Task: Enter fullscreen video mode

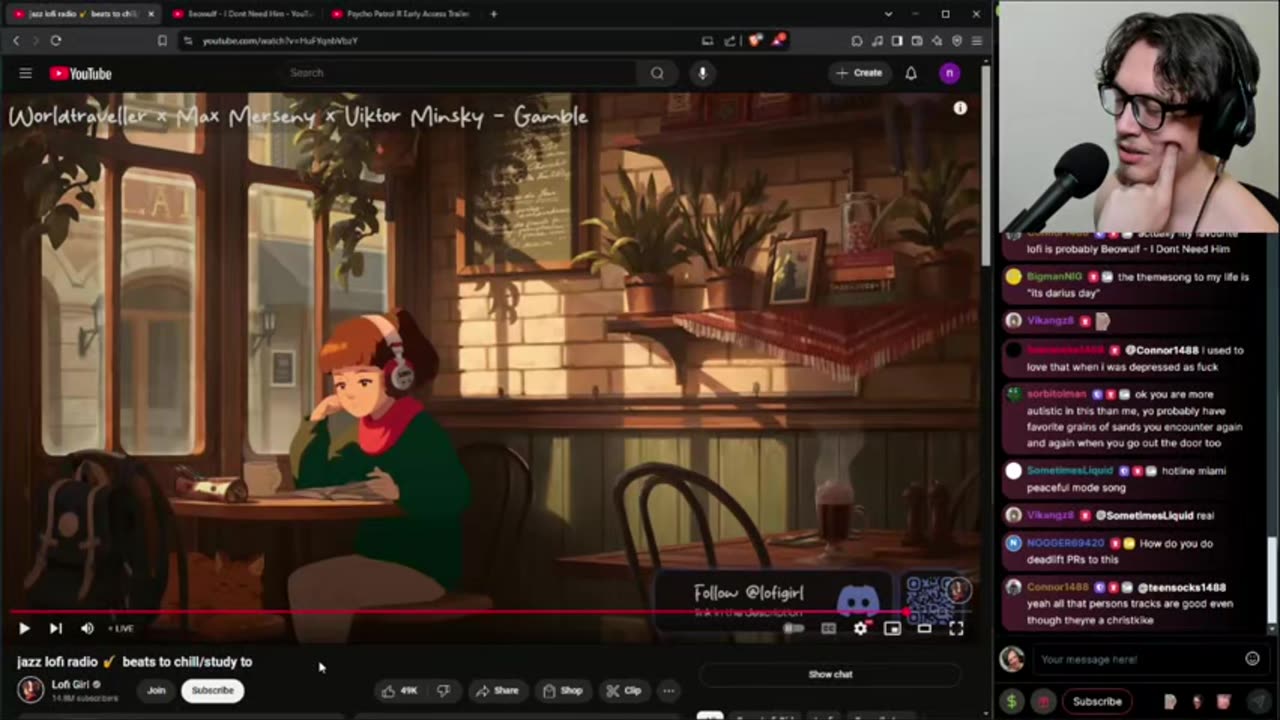Action: [956, 628]
